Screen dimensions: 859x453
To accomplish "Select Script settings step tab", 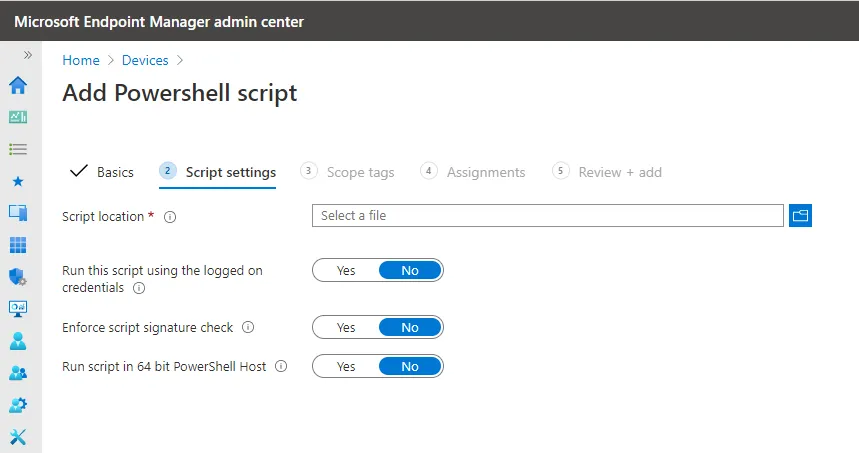I will point(217,172).
